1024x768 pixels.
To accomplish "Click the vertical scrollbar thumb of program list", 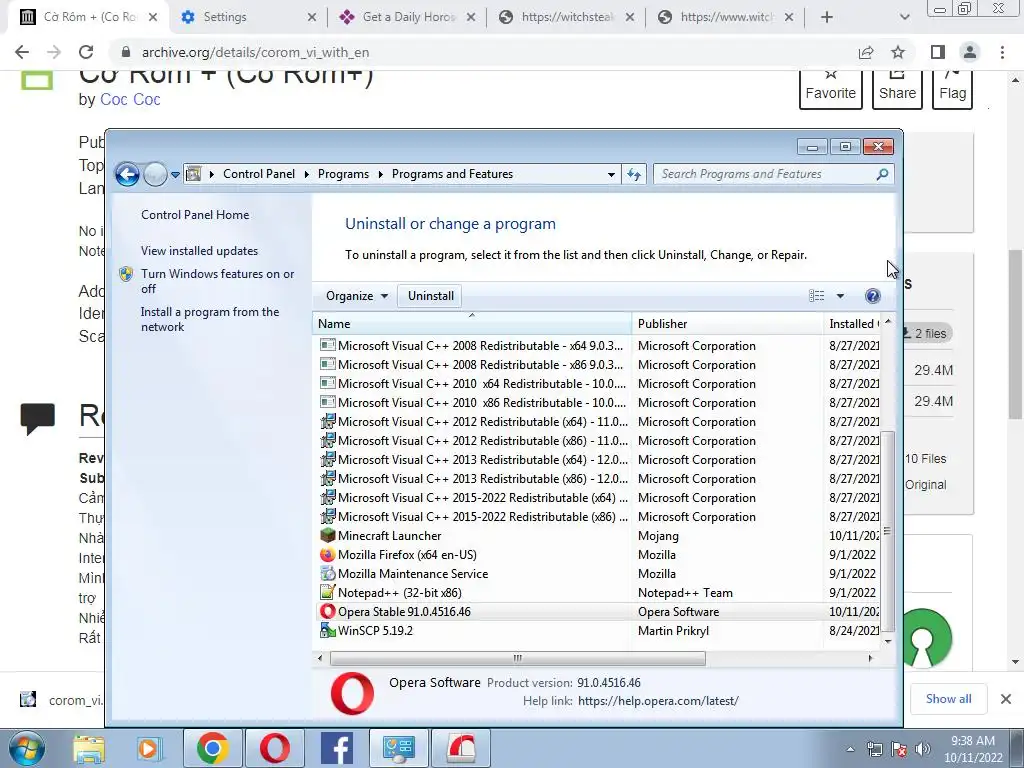I will coord(888,532).
